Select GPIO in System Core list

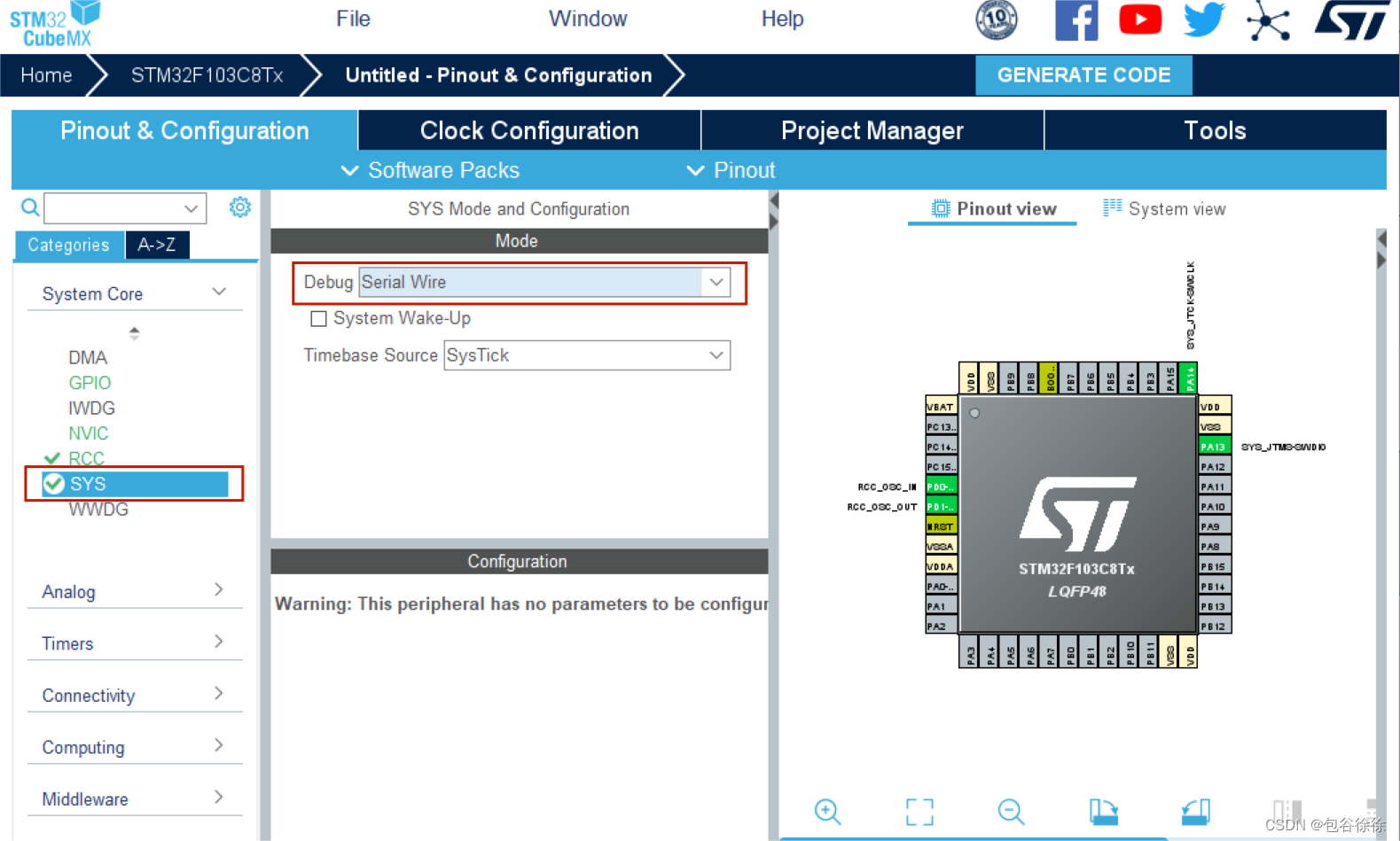point(90,383)
